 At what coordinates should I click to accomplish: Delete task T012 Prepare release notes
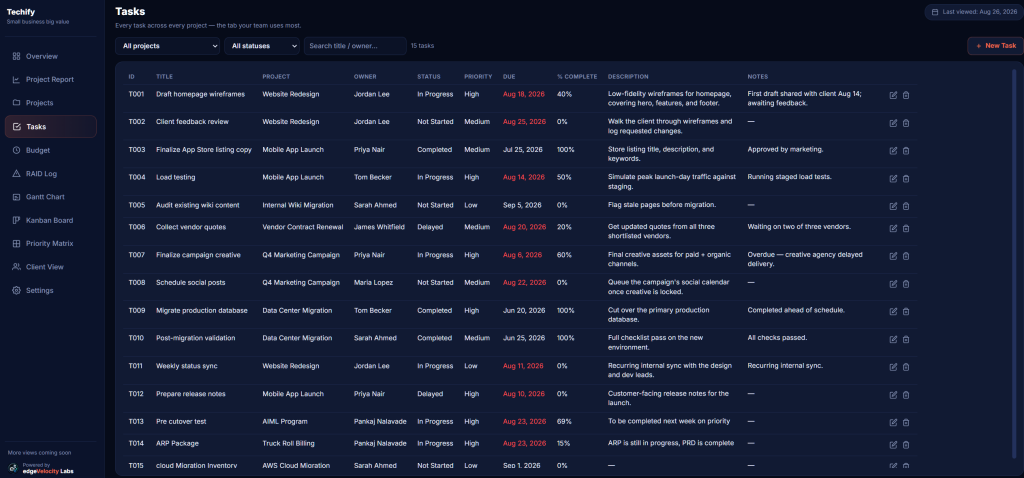906,395
